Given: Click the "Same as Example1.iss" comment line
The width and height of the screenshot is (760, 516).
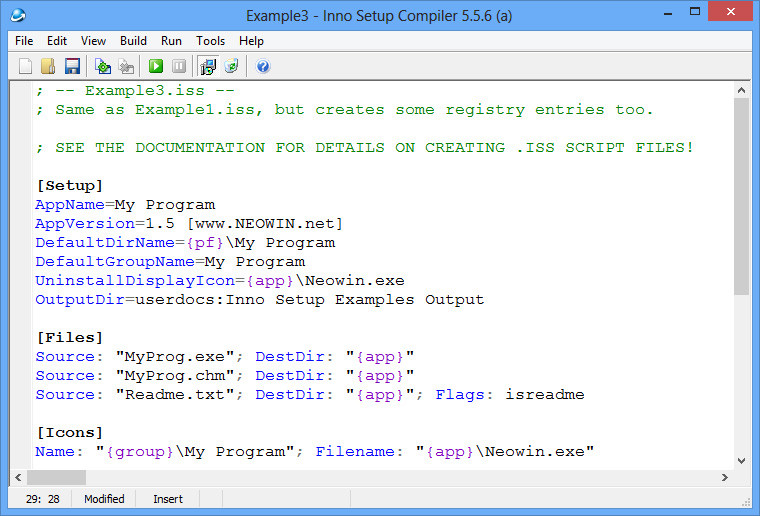Looking at the screenshot, I should 345,109.
